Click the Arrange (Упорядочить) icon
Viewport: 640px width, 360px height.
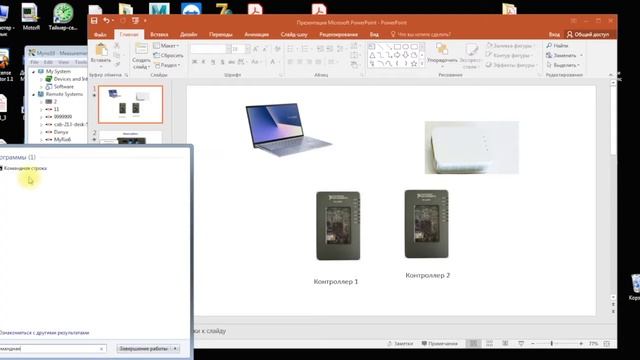click(x=442, y=49)
